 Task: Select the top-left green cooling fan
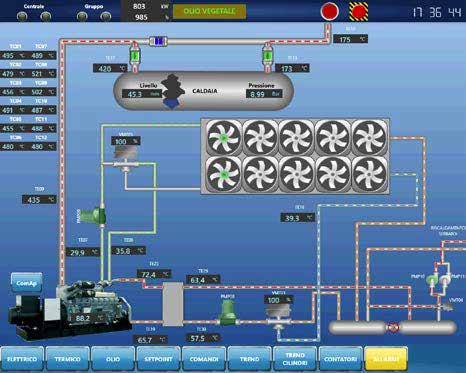coord(224,138)
